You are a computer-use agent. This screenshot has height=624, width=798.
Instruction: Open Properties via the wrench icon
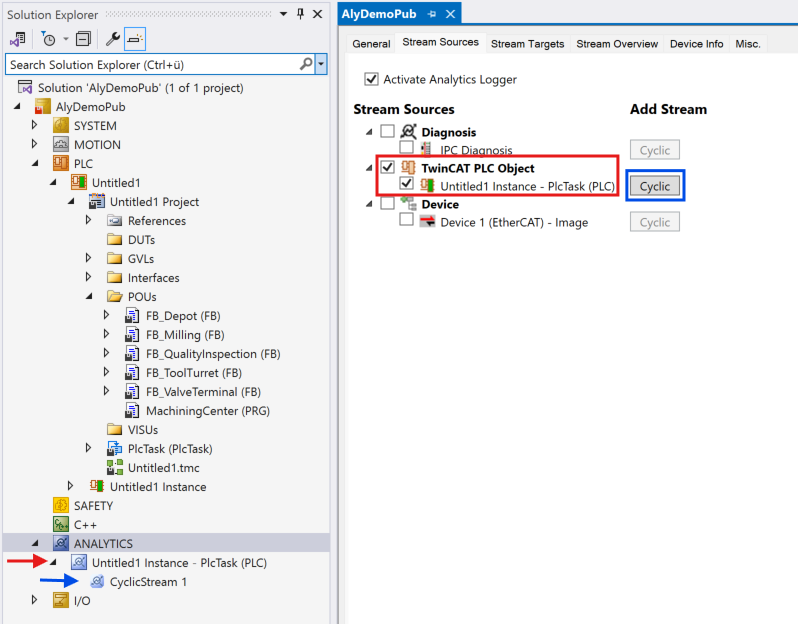(113, 39)
